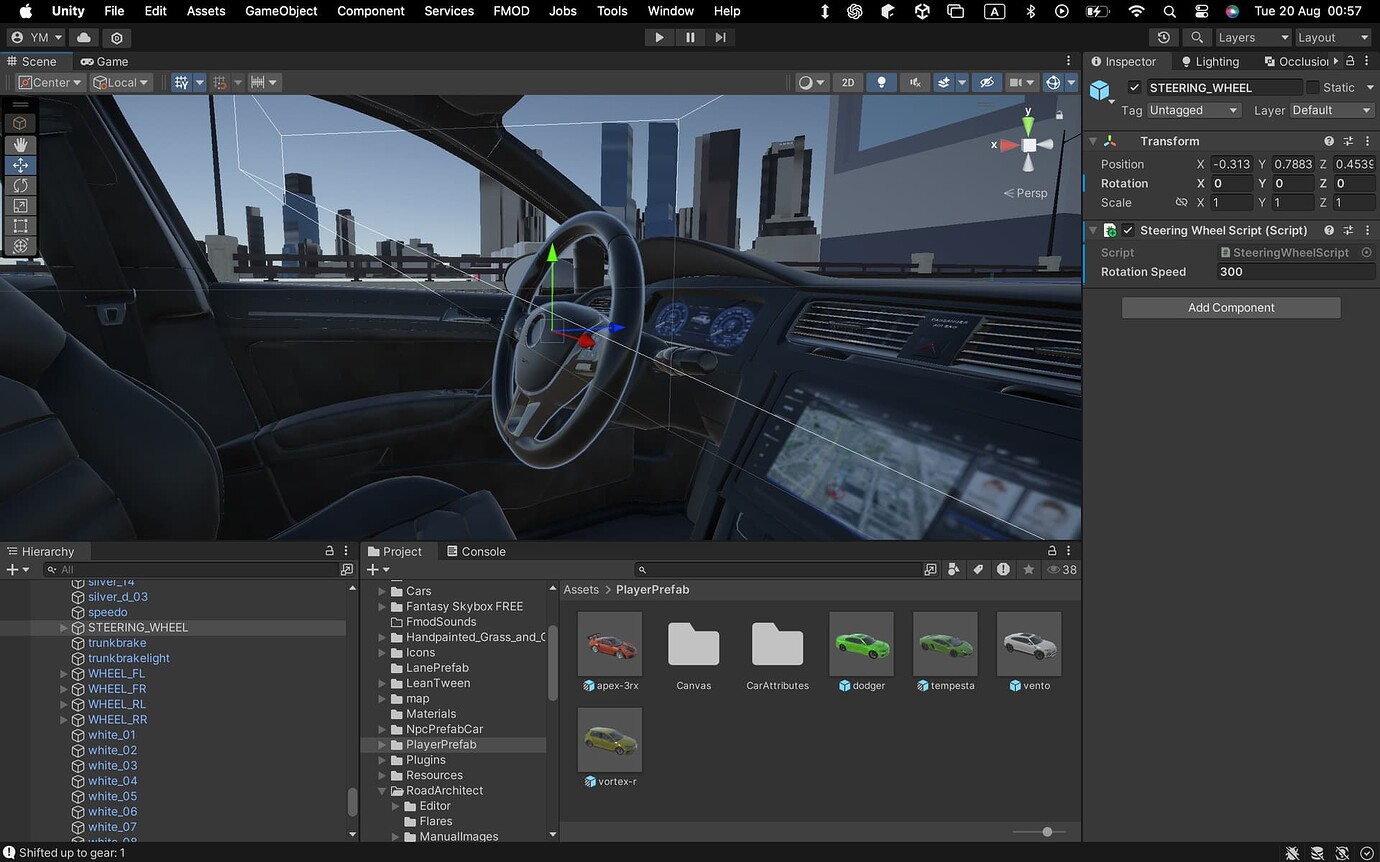This screenshot has width=1380, height=862.
Task: Select the Rect Transform tool
Action: click(x=20, y=226)
